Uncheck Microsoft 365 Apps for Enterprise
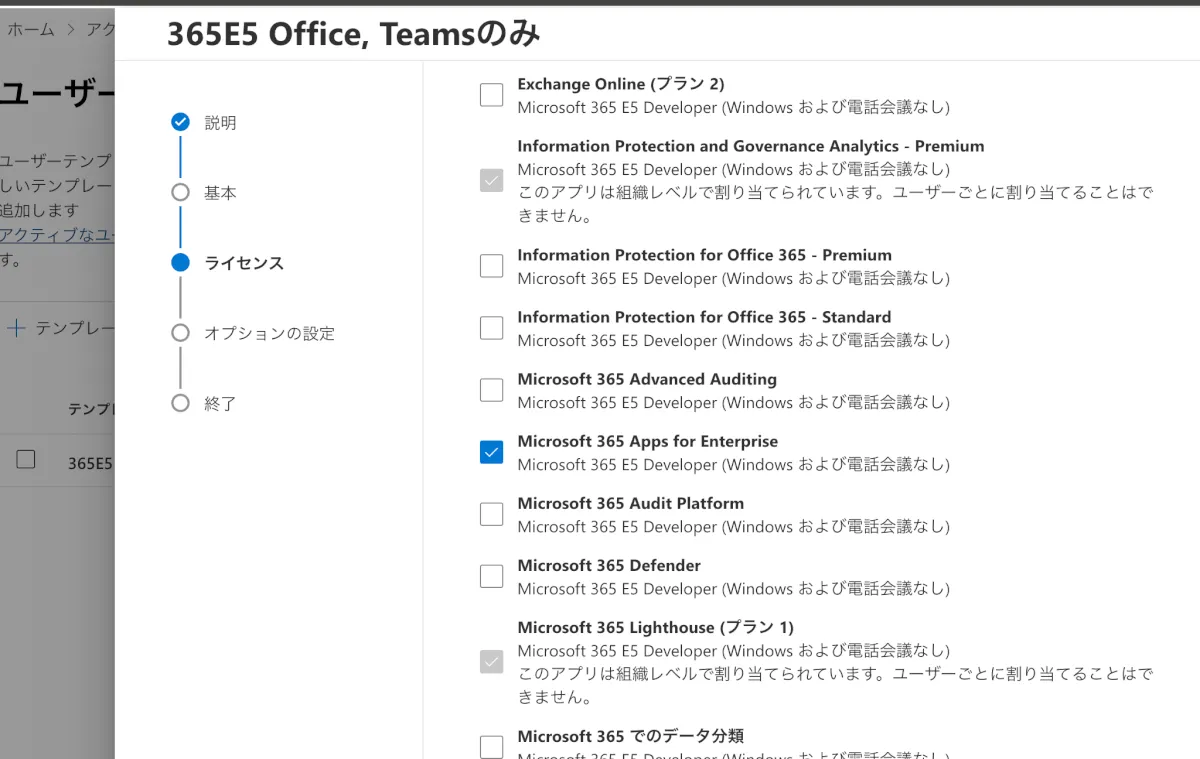This screenshot has width=1200, height=759. [x=491, y=452]
